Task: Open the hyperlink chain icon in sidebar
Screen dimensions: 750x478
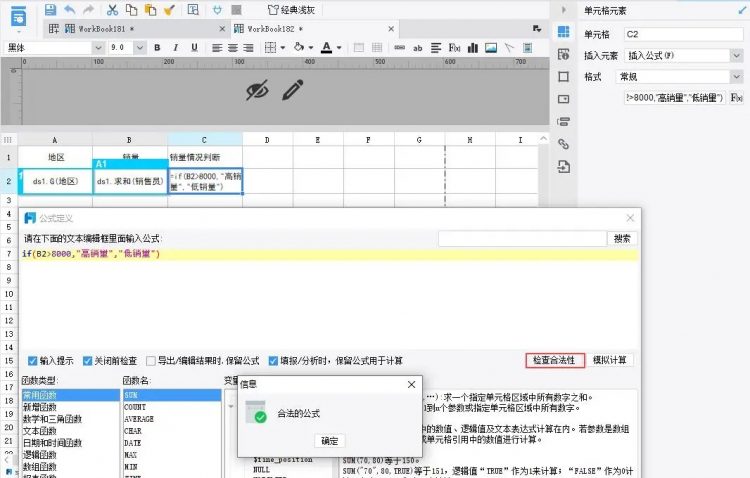Action: (563, 144)
